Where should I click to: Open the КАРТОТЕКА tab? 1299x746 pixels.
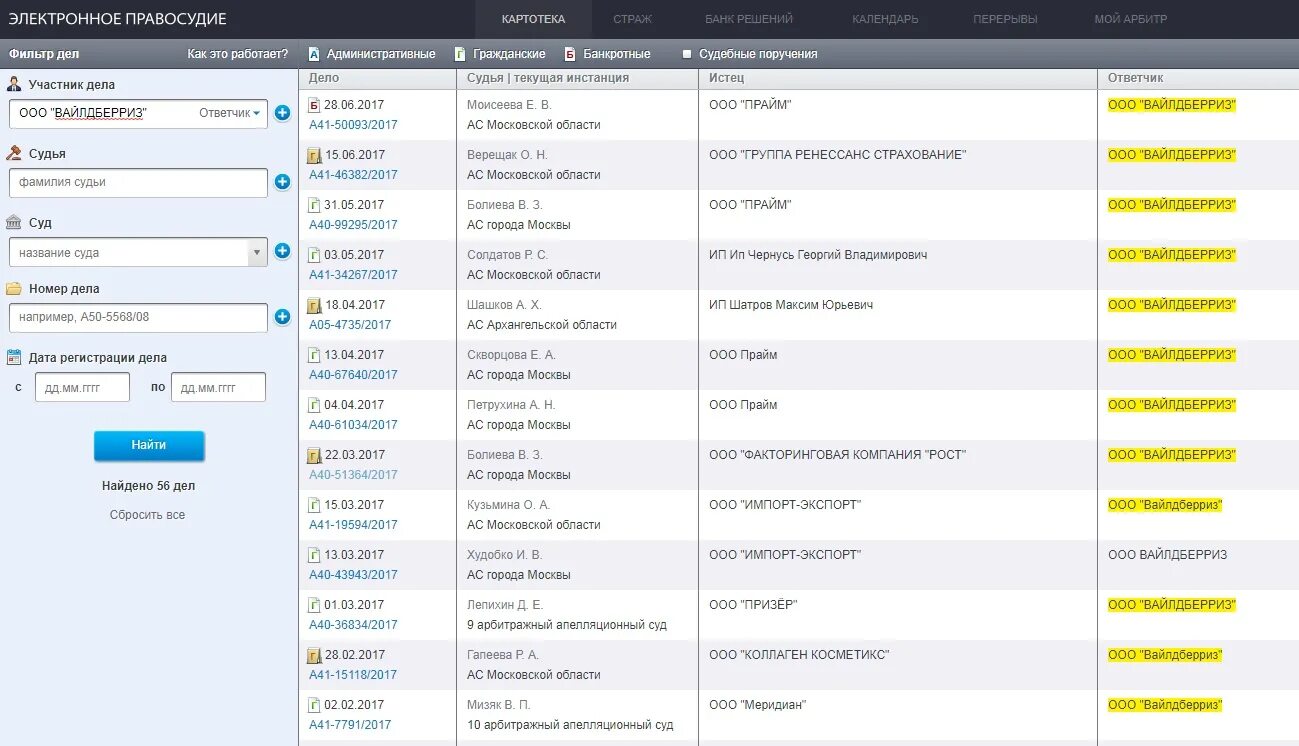pos(533,19)
